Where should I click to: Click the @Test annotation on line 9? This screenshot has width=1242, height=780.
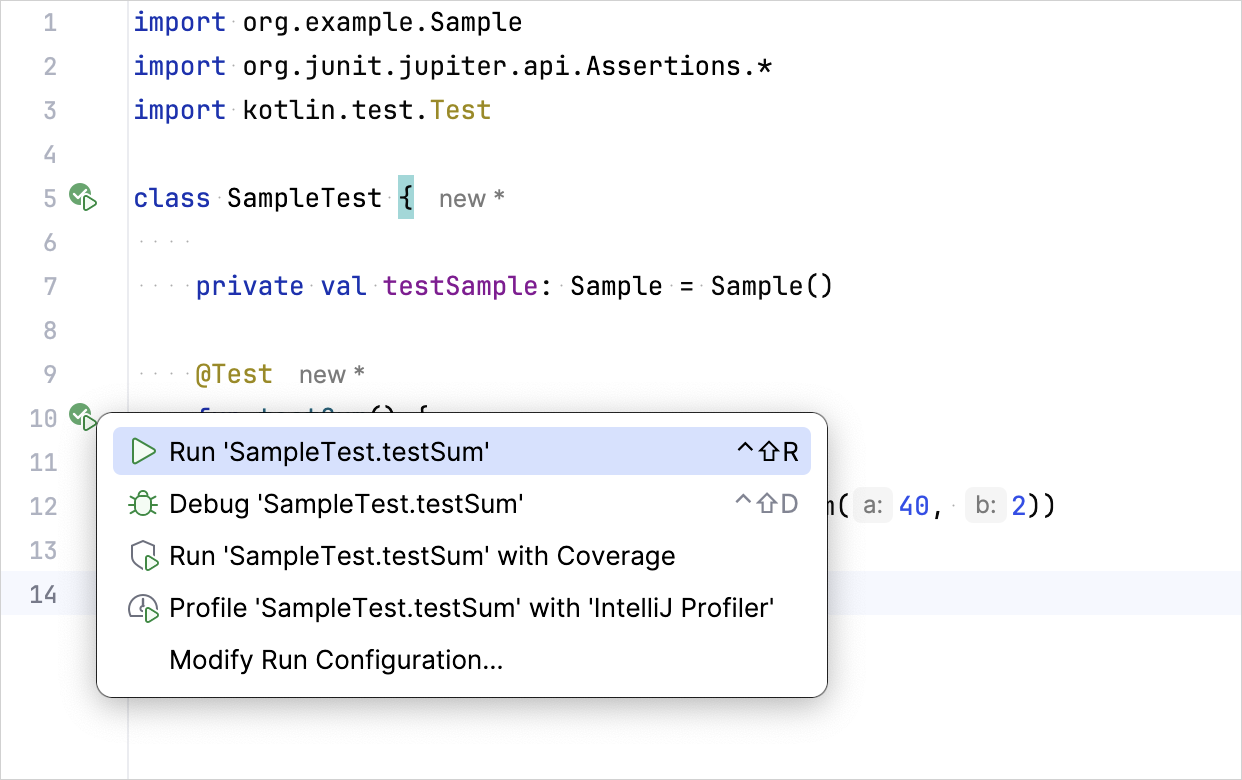pyautogui.click(x=234, y=374)
